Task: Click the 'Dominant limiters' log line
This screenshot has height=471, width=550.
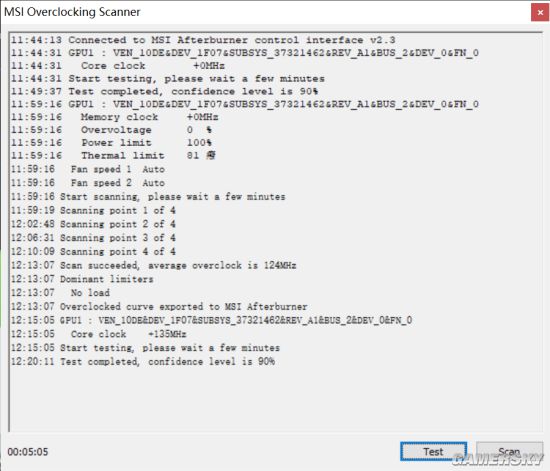Action: coord(82,279)
